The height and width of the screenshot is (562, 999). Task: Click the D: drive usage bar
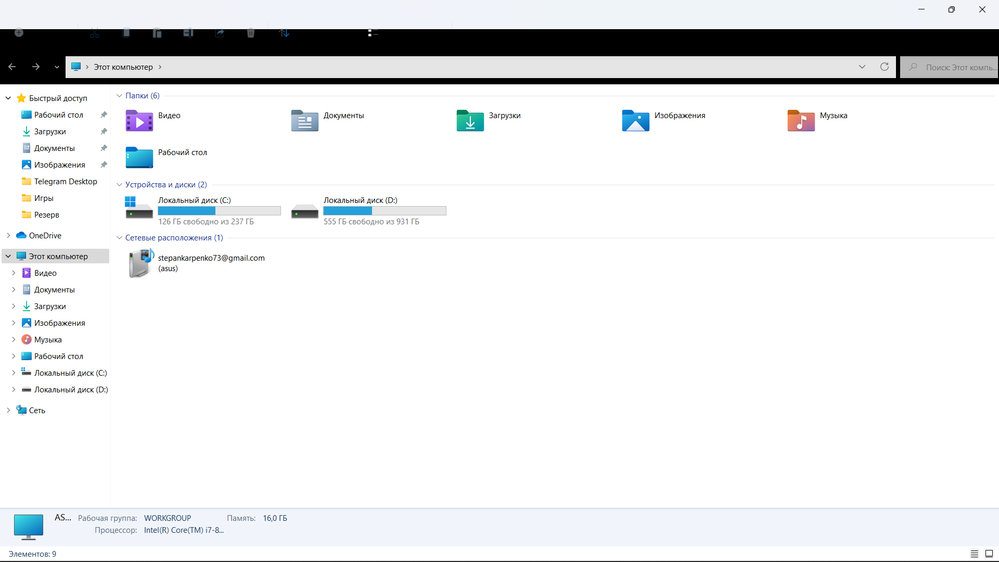(x=385, y=211)
